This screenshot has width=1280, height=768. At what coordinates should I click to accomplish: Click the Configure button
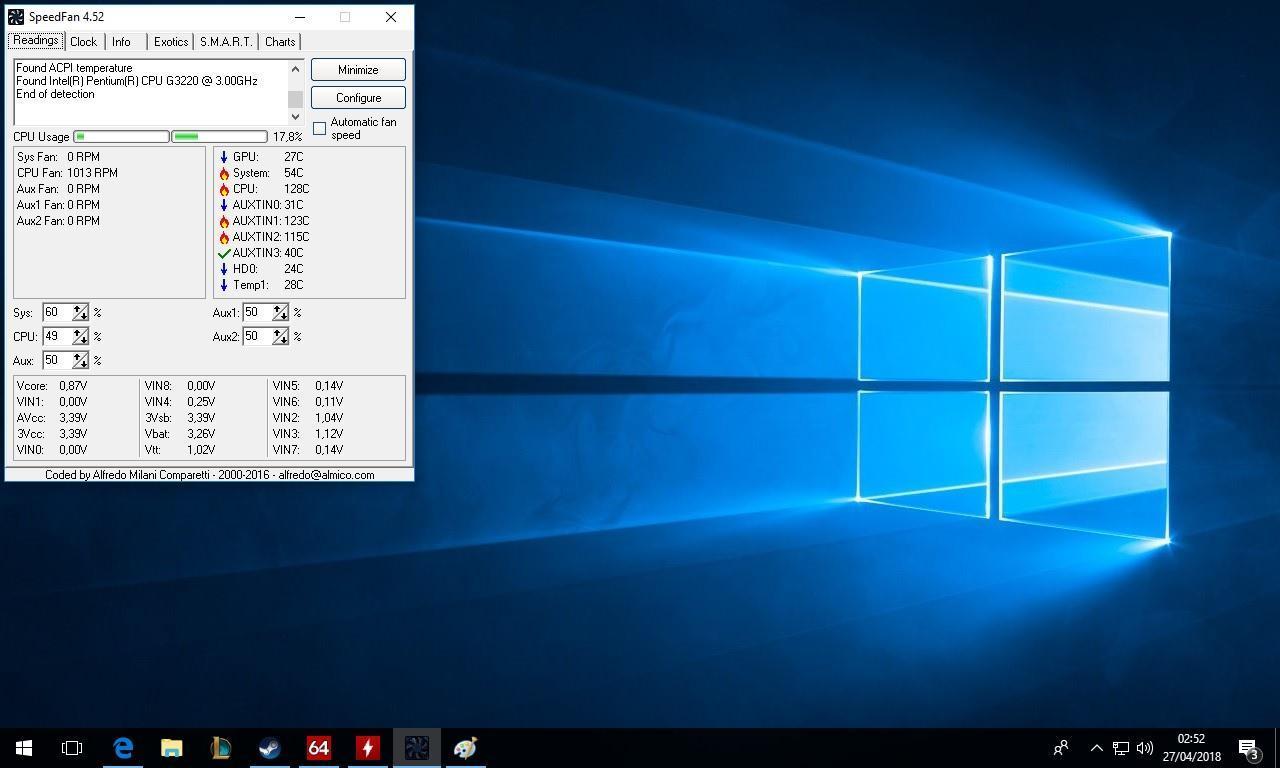(x=358, y=98)
